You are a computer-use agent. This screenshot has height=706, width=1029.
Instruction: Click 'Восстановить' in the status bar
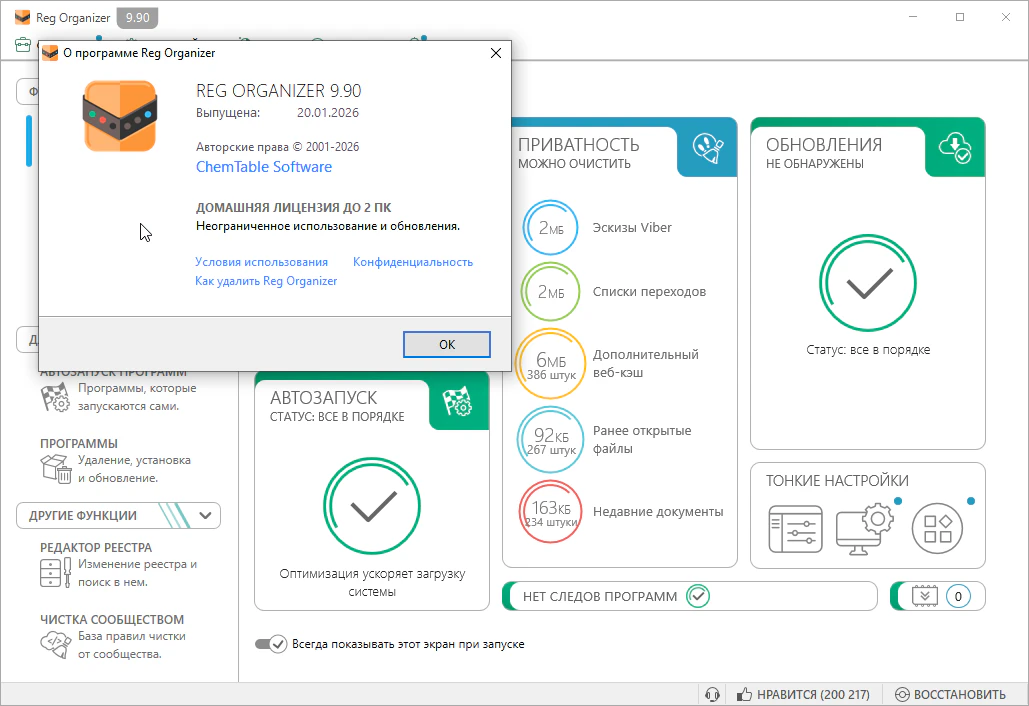click(x=950, y=694)
